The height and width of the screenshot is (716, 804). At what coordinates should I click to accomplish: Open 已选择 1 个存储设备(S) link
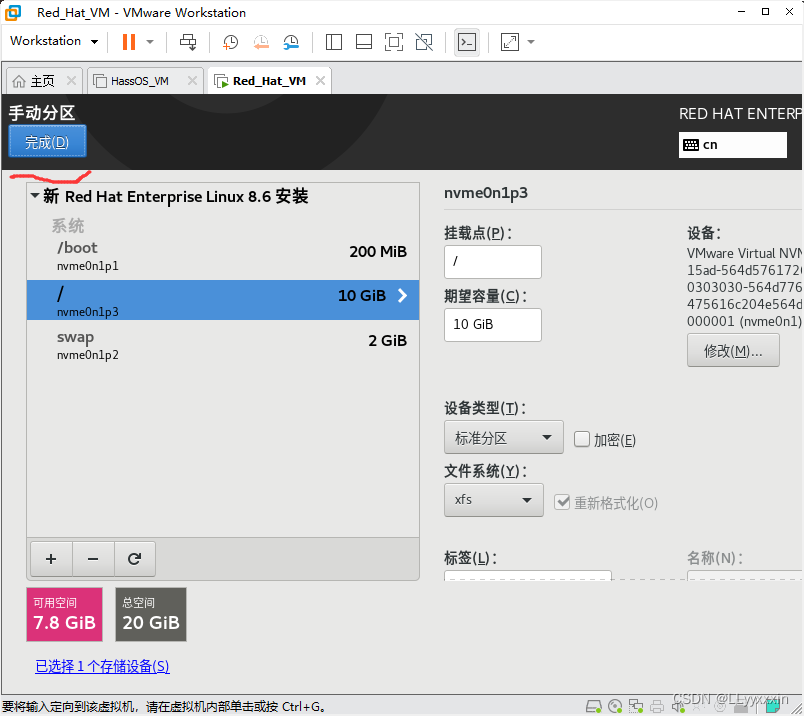(102, 666)
